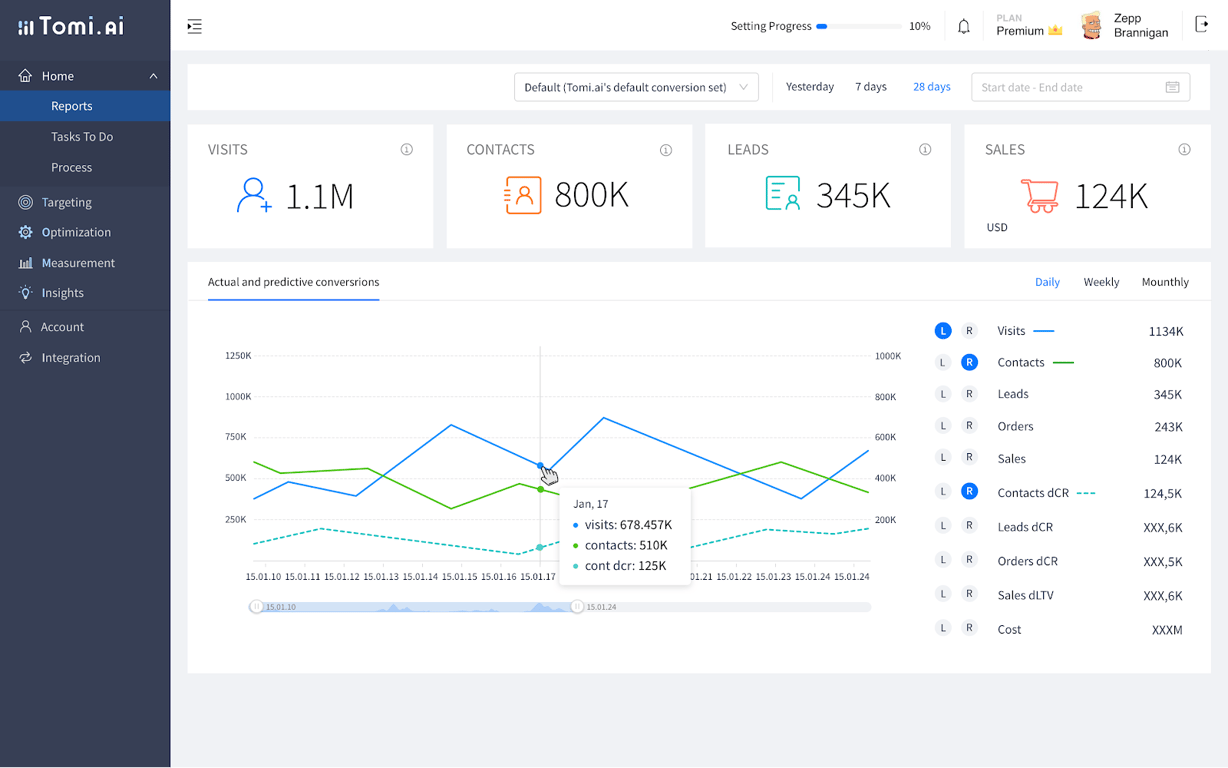Toggle the L axis button for Visits
Viewport: 1228px width, 768px height.
click(942, 331)
